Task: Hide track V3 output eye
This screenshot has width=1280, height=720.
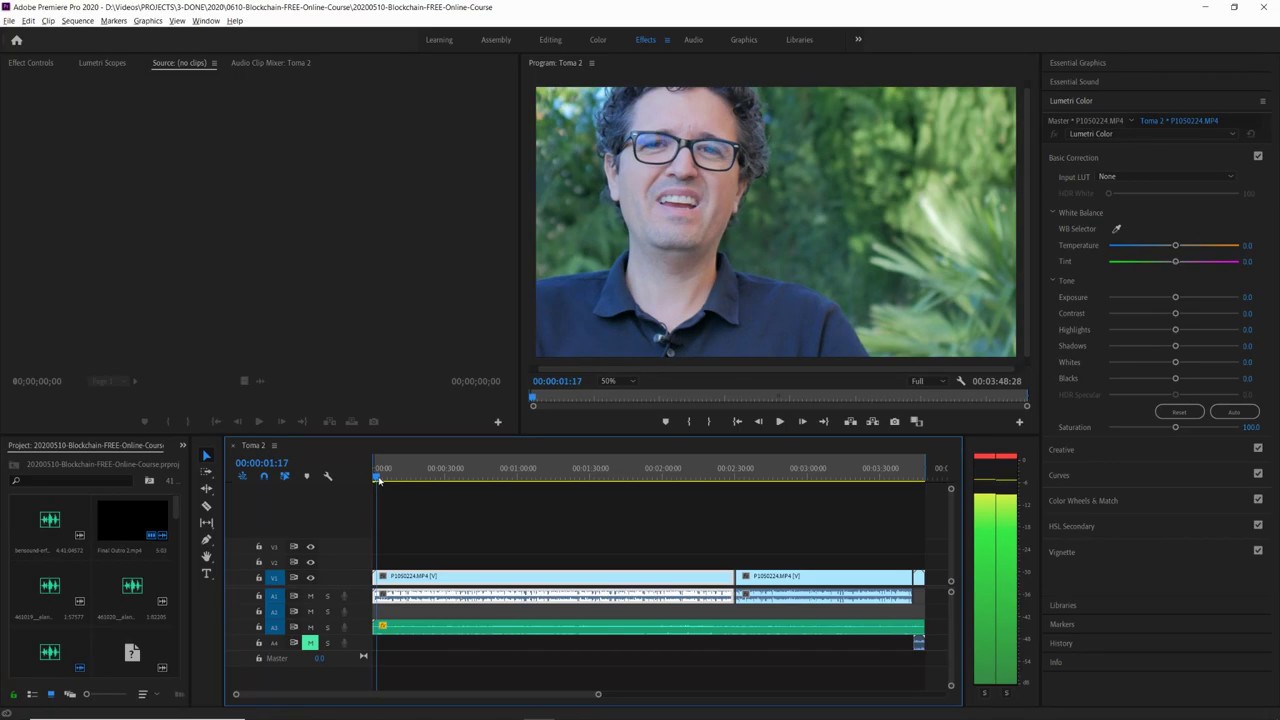Action: [310, 547]
